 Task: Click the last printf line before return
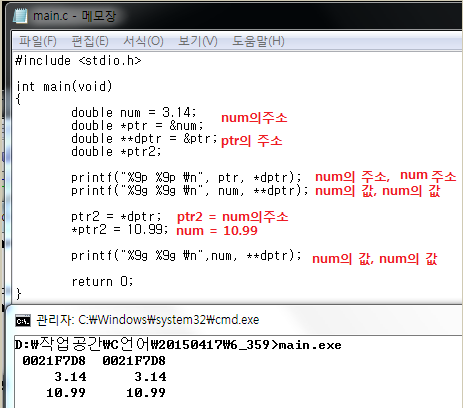(186, 256)
